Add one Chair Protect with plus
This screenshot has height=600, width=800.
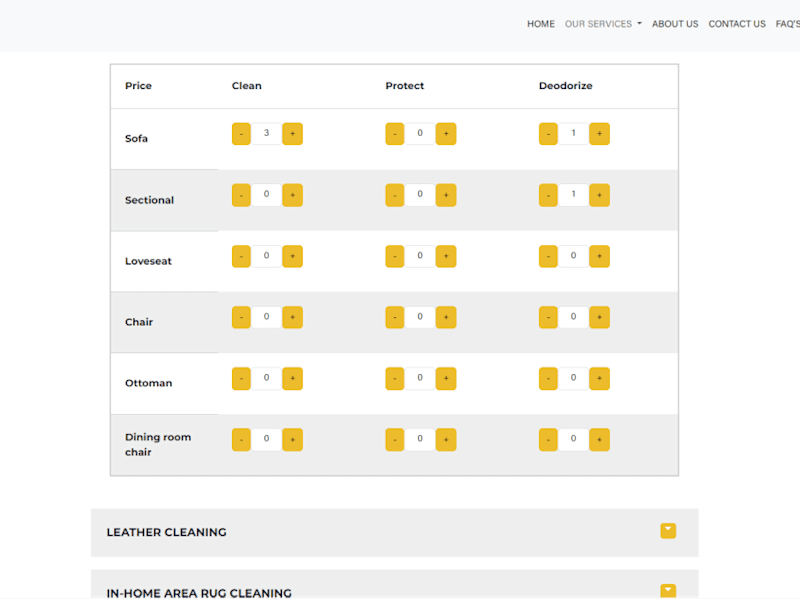click(446, 317)
